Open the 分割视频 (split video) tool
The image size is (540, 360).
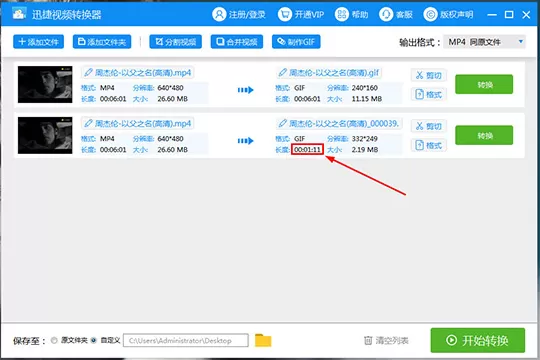click(175, 42)
